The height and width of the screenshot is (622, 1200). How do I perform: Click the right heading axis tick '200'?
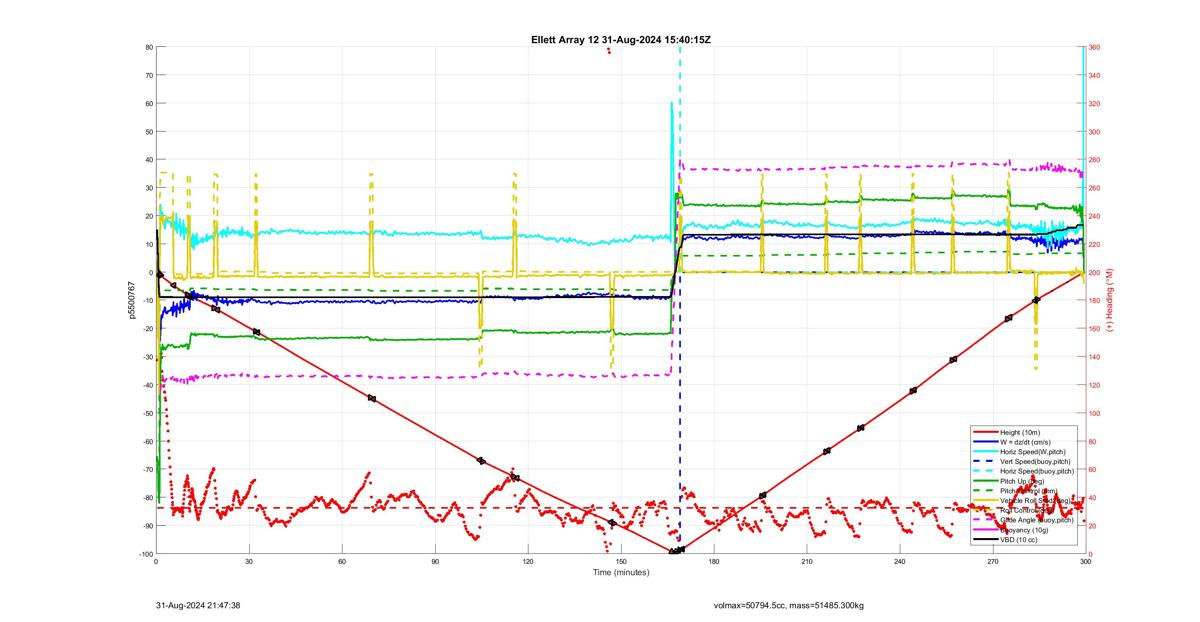1095,272
